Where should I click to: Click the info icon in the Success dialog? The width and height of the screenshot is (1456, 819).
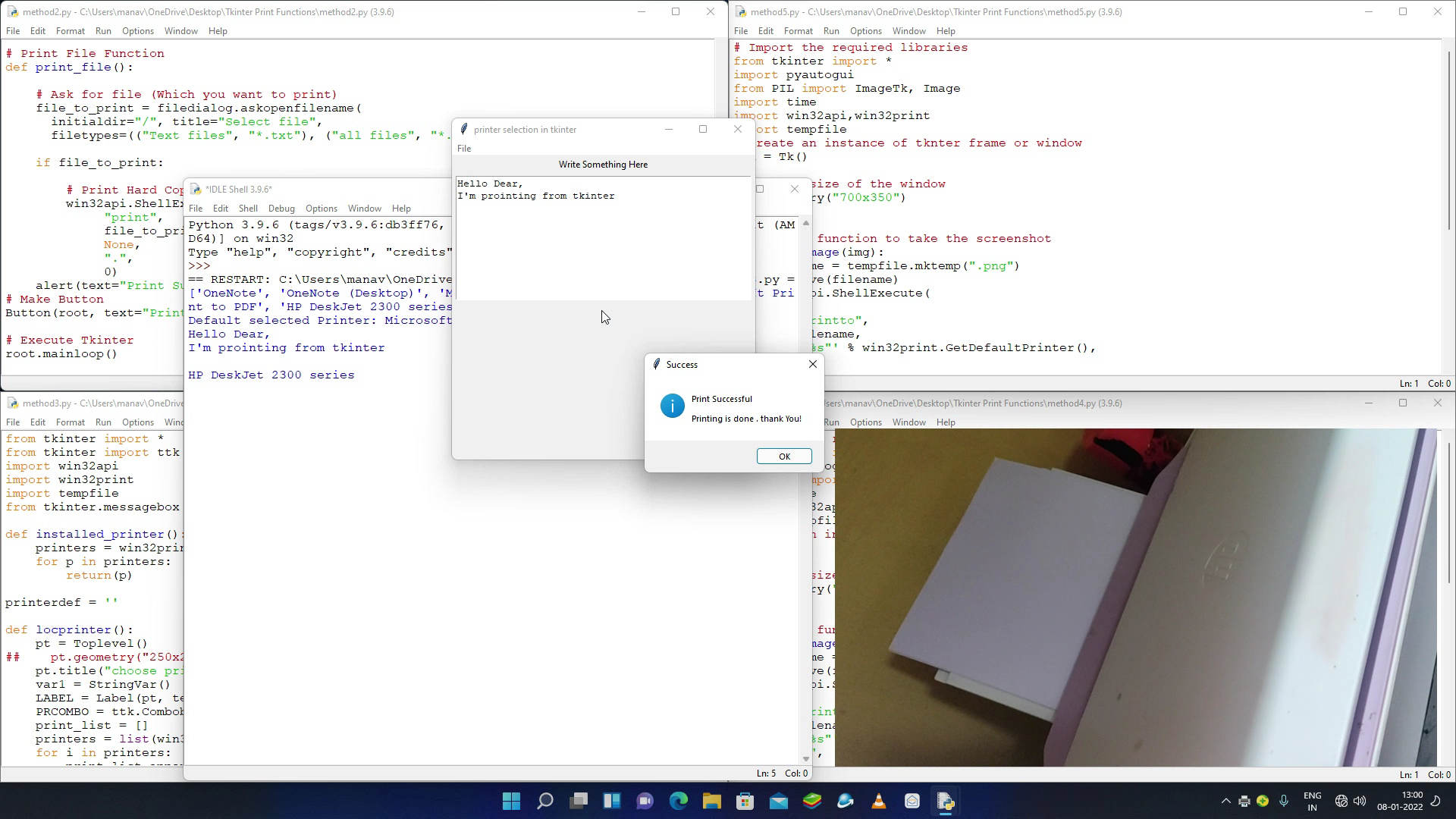tap(672, 406)
